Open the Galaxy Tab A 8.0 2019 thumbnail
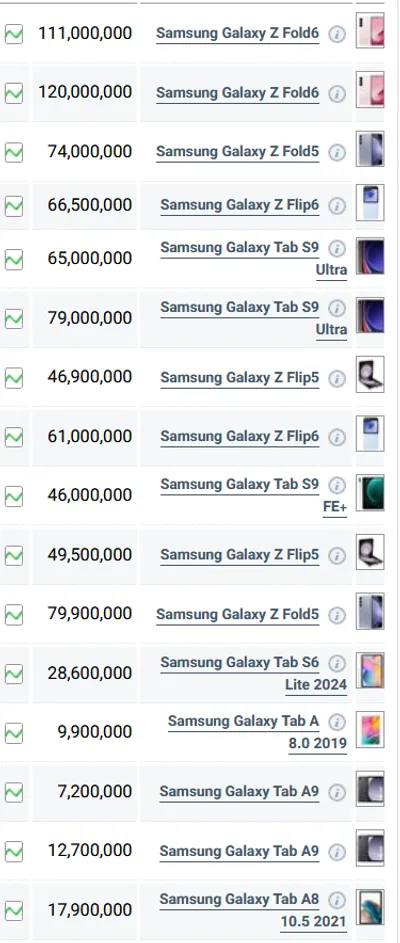Screen dimensions: 400x943 click(x=370, y=730)
